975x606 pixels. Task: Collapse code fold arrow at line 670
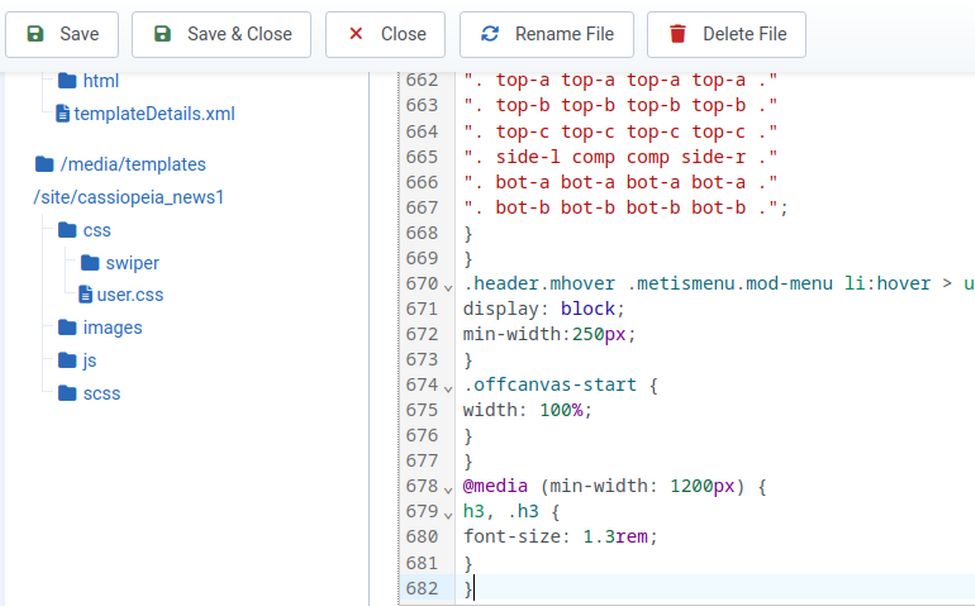pyautogui.click(x=448, y=286)
